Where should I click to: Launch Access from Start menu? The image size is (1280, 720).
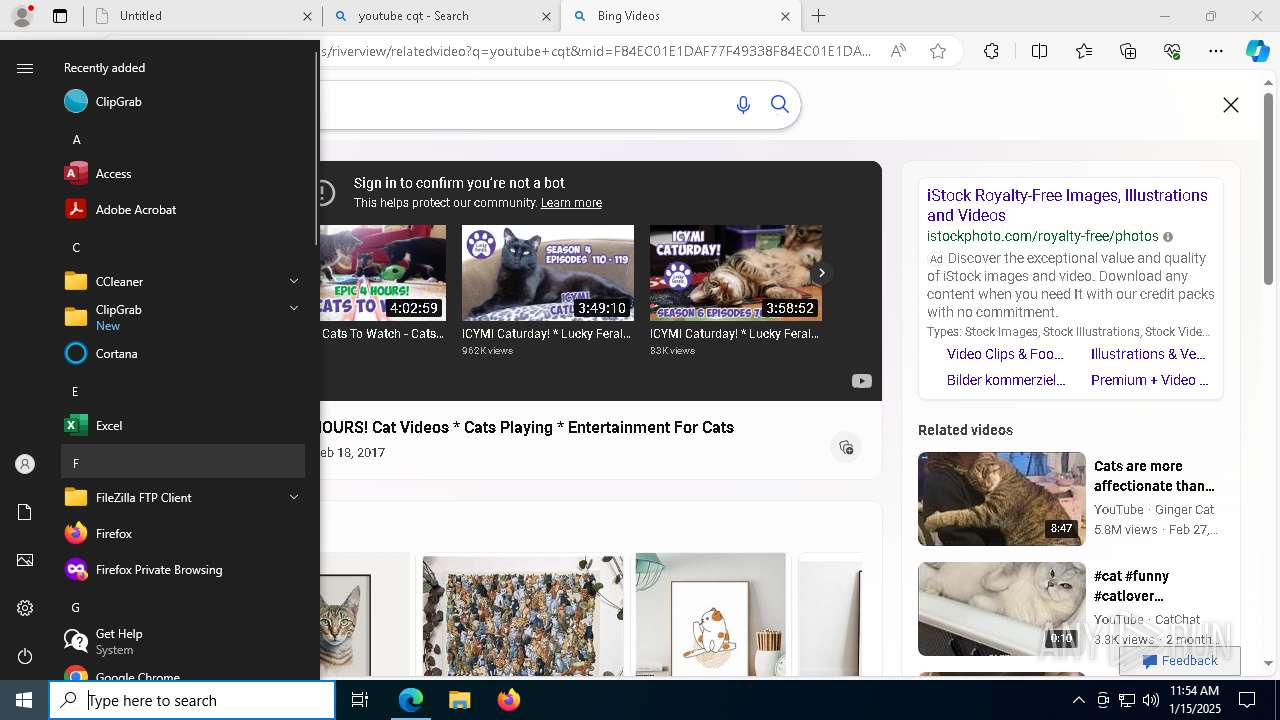tap(183, 173)
